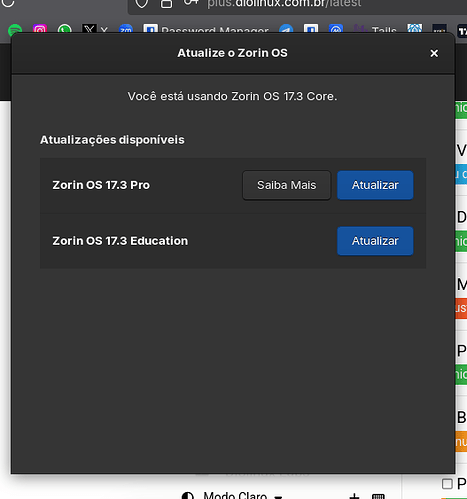Select the Zorin OS 17.3 Pro row title
This screenshot has height=499, width=467.
pyautogui.click(x=101, y=185)
